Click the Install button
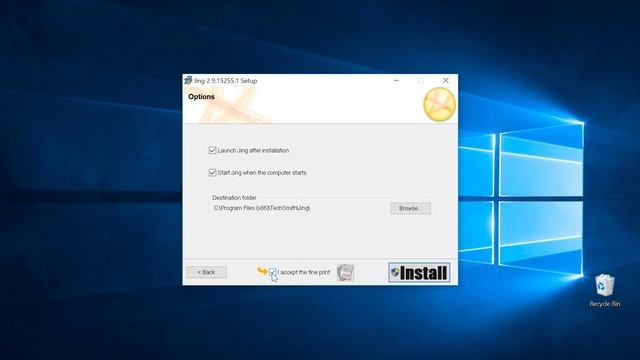The width and height of the screenshot is (640, 360). point(419,272)
